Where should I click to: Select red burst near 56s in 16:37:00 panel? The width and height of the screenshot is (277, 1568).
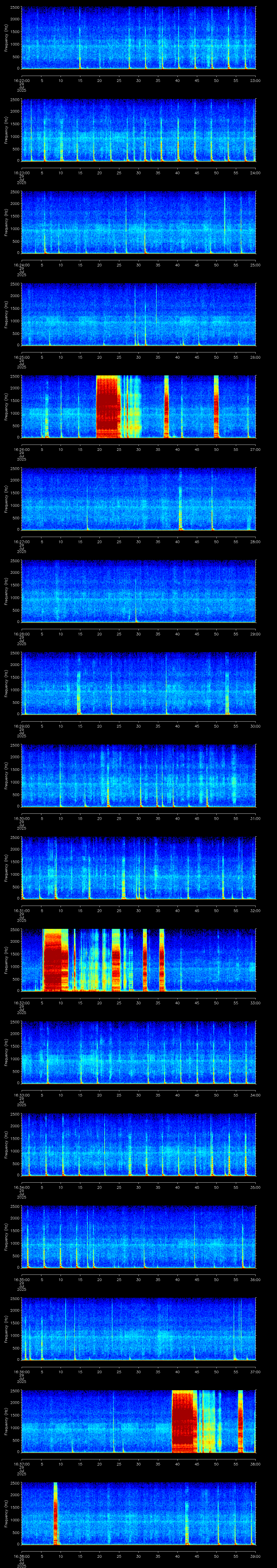(x=240, y=1421)
